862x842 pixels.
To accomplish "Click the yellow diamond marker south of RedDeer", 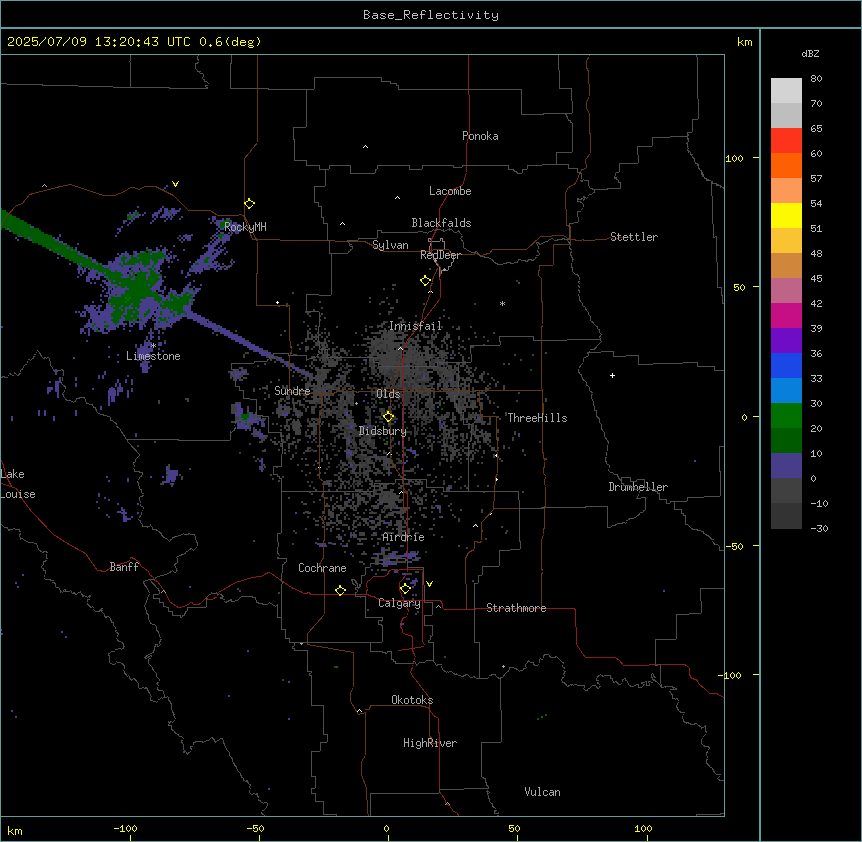I will pos(425,281).
